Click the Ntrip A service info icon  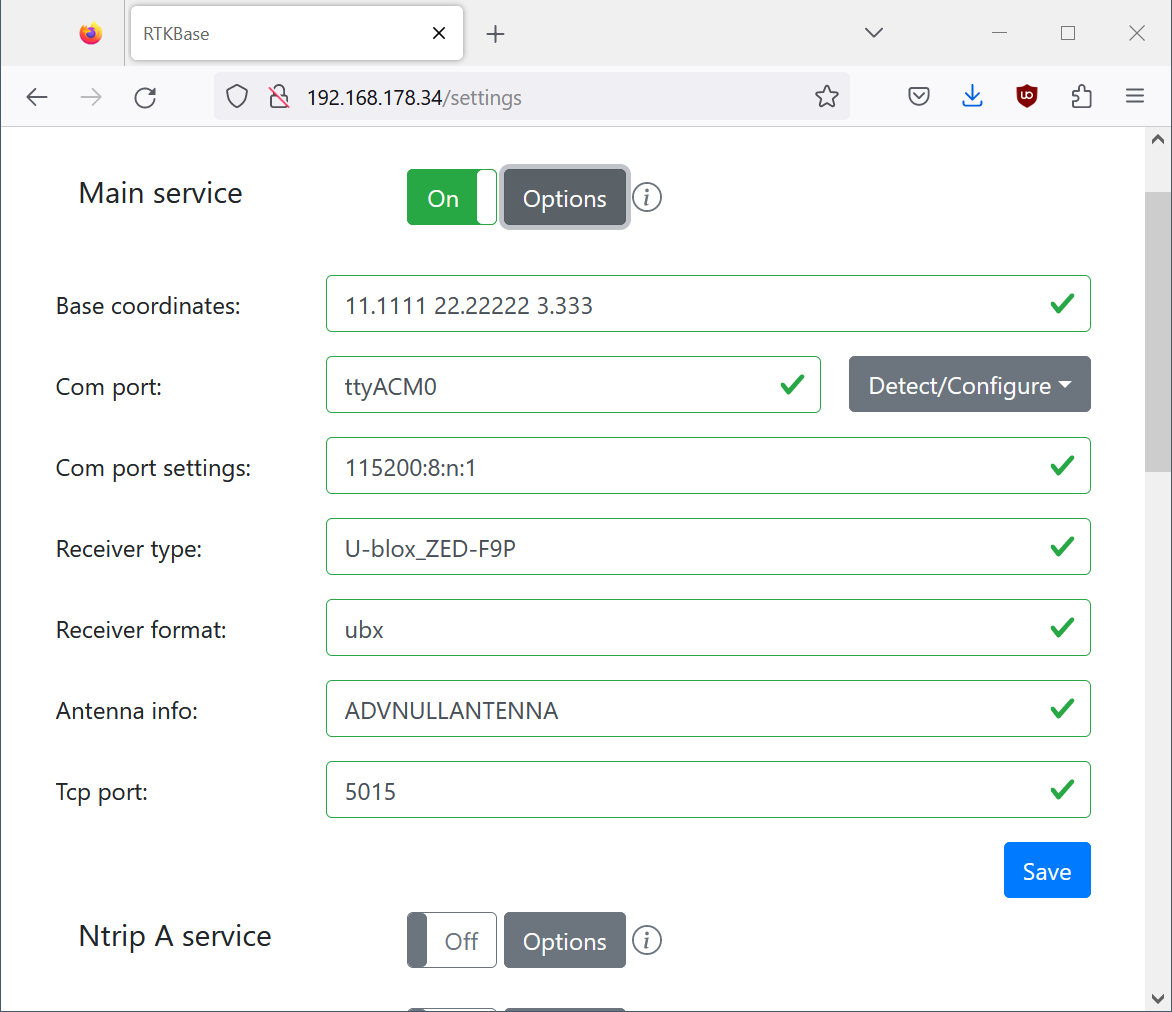click(x=647, y=941)
